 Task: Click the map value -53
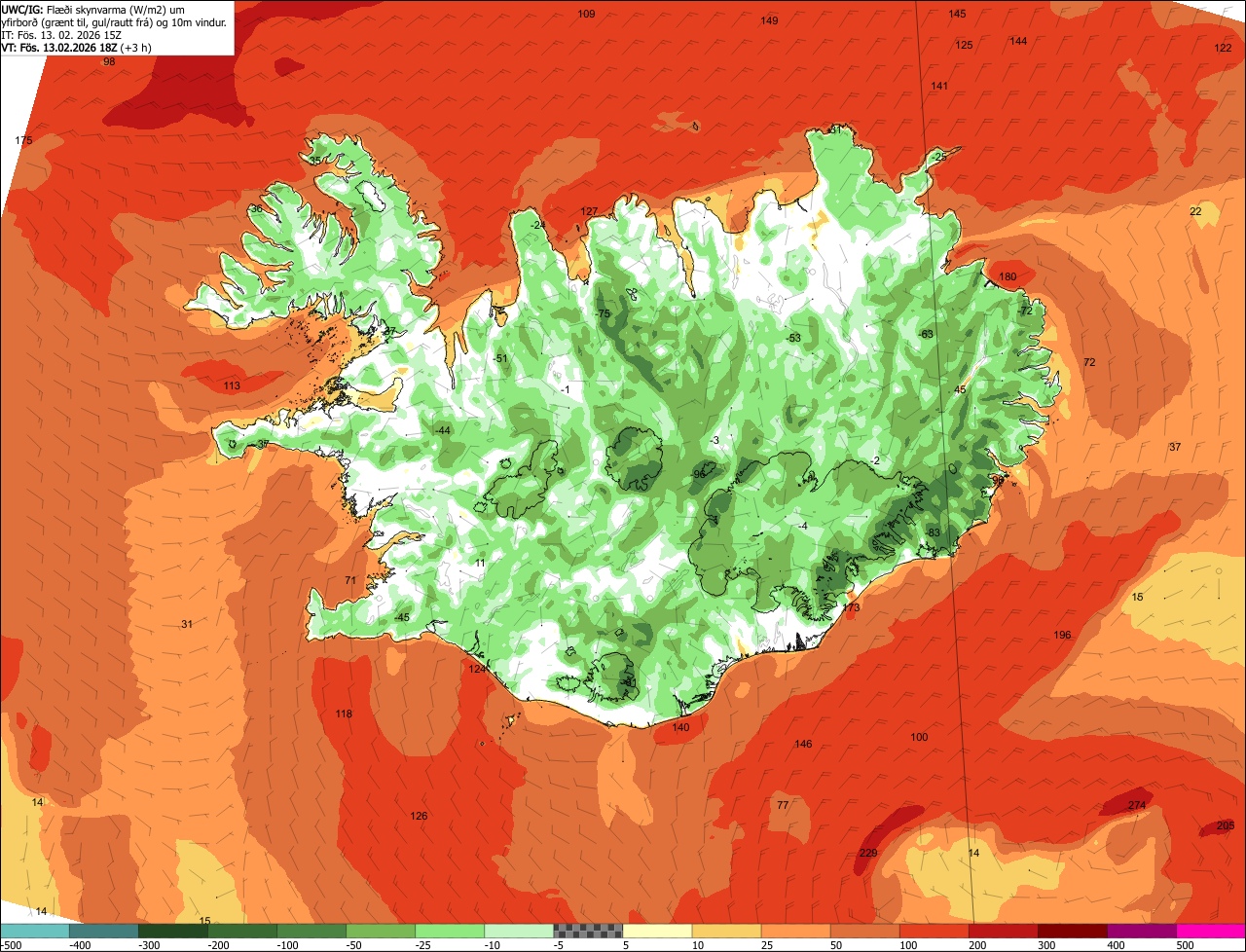[x=793, y=338]
